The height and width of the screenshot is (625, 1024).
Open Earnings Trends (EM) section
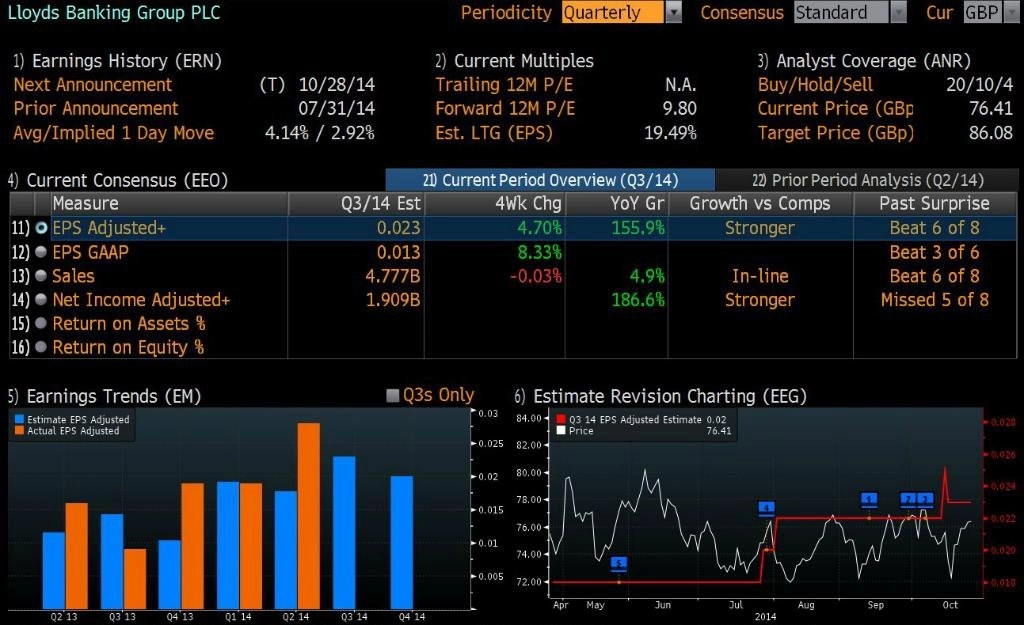tap(104, 396)
